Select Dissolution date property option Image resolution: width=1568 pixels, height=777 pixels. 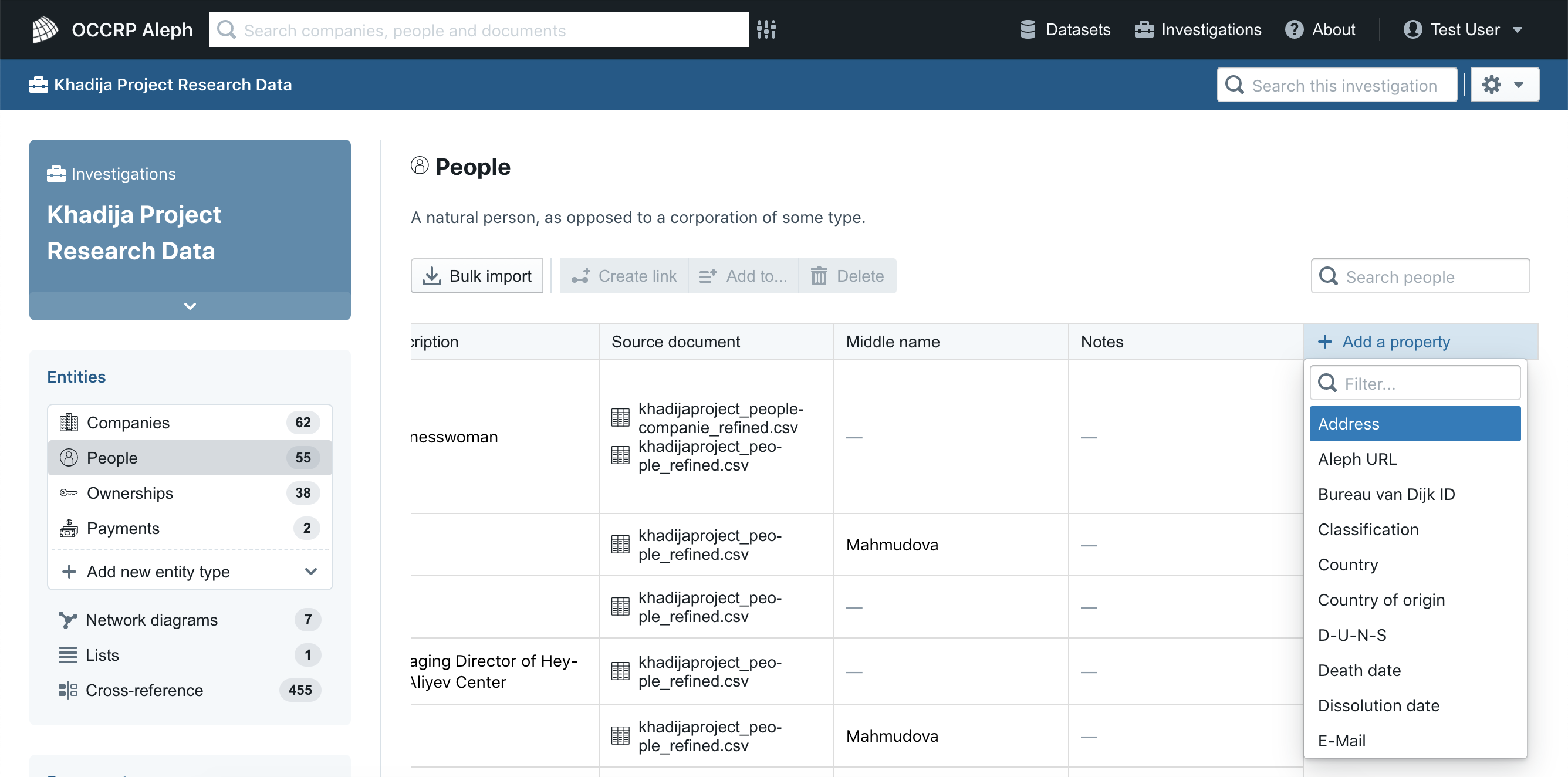pos(1415,705)
